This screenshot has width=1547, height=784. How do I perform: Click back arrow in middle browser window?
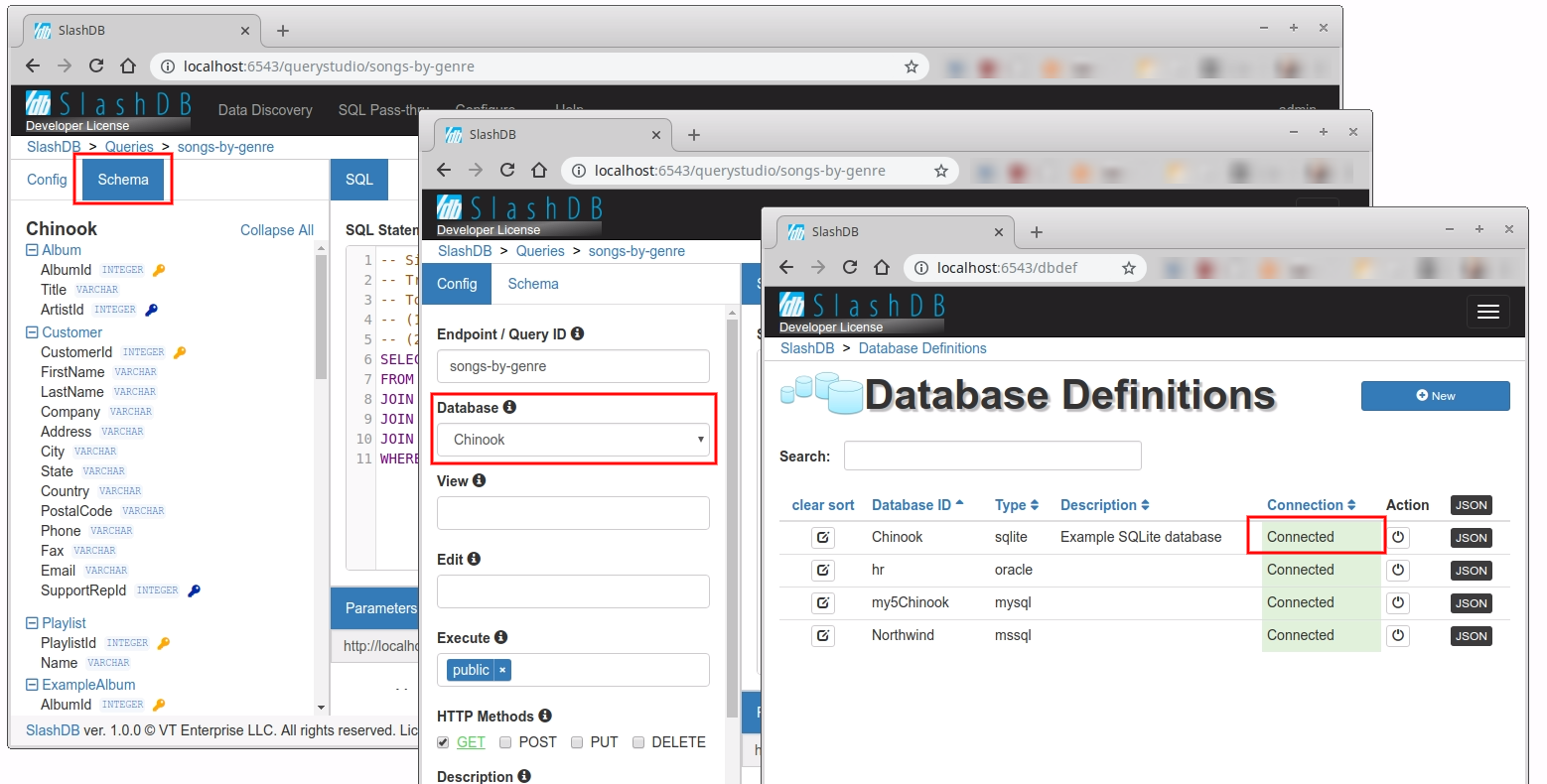tap(444, 170)
